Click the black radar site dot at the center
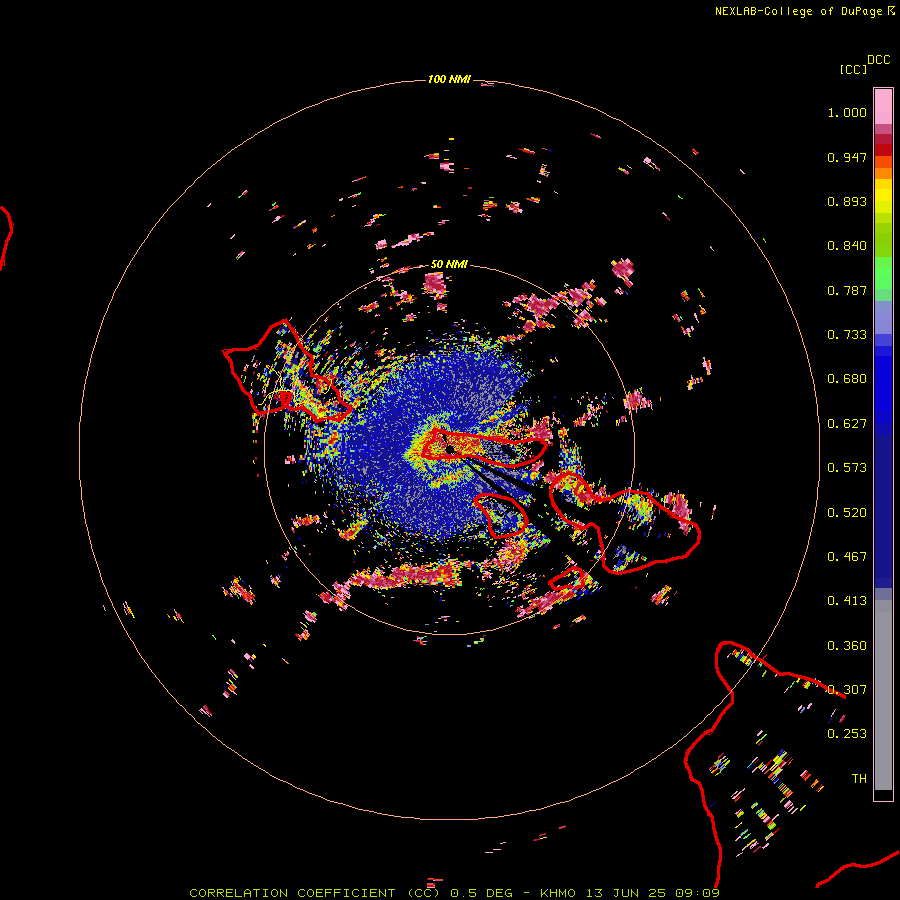 450,449
